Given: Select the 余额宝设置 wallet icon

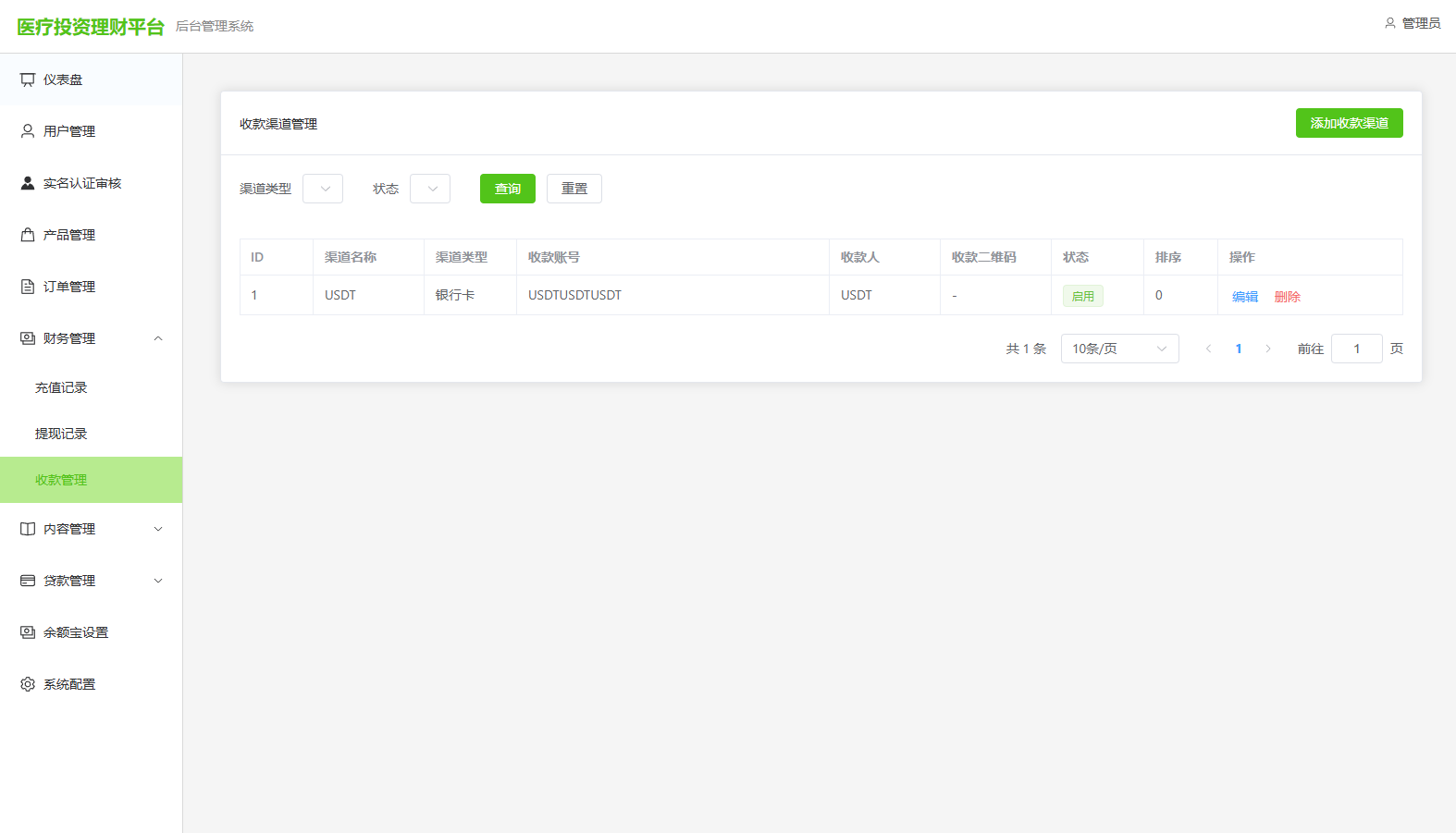Looking at the screenshot, I should (x=28, y=632).
